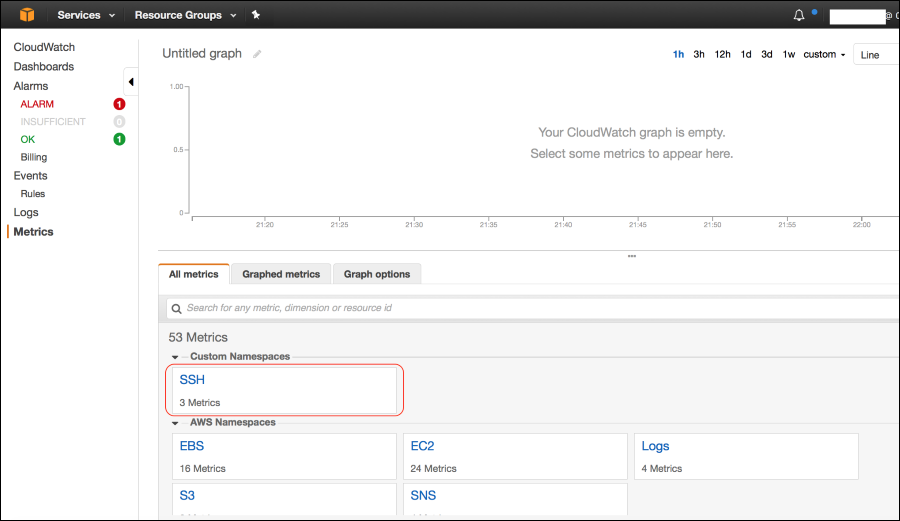Edit graph title with pencil icon

[x=257, y=54]
